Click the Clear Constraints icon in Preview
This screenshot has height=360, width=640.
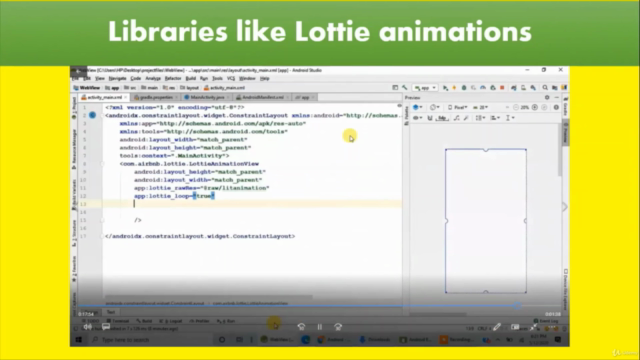pyautogui.click(x=456, y=118)
